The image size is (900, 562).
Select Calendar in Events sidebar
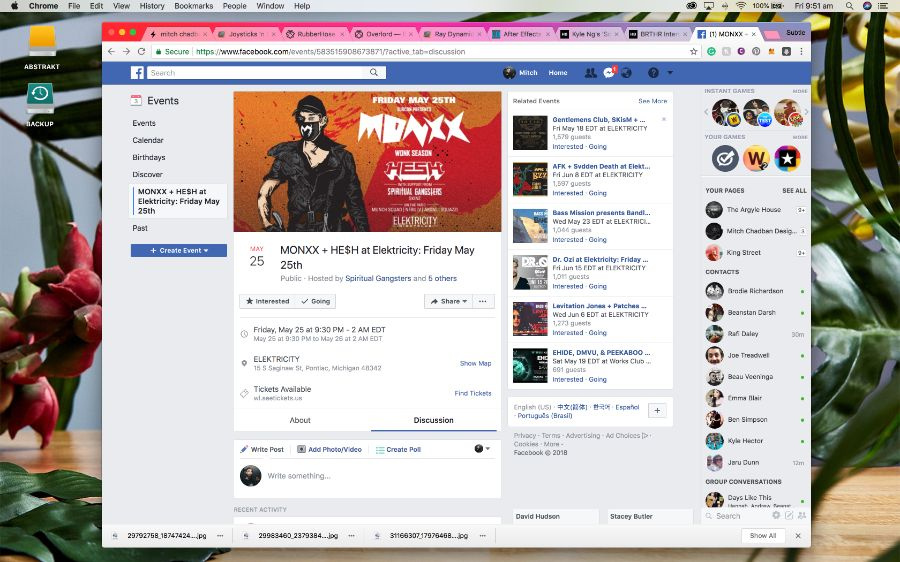(x=148, y=140)
